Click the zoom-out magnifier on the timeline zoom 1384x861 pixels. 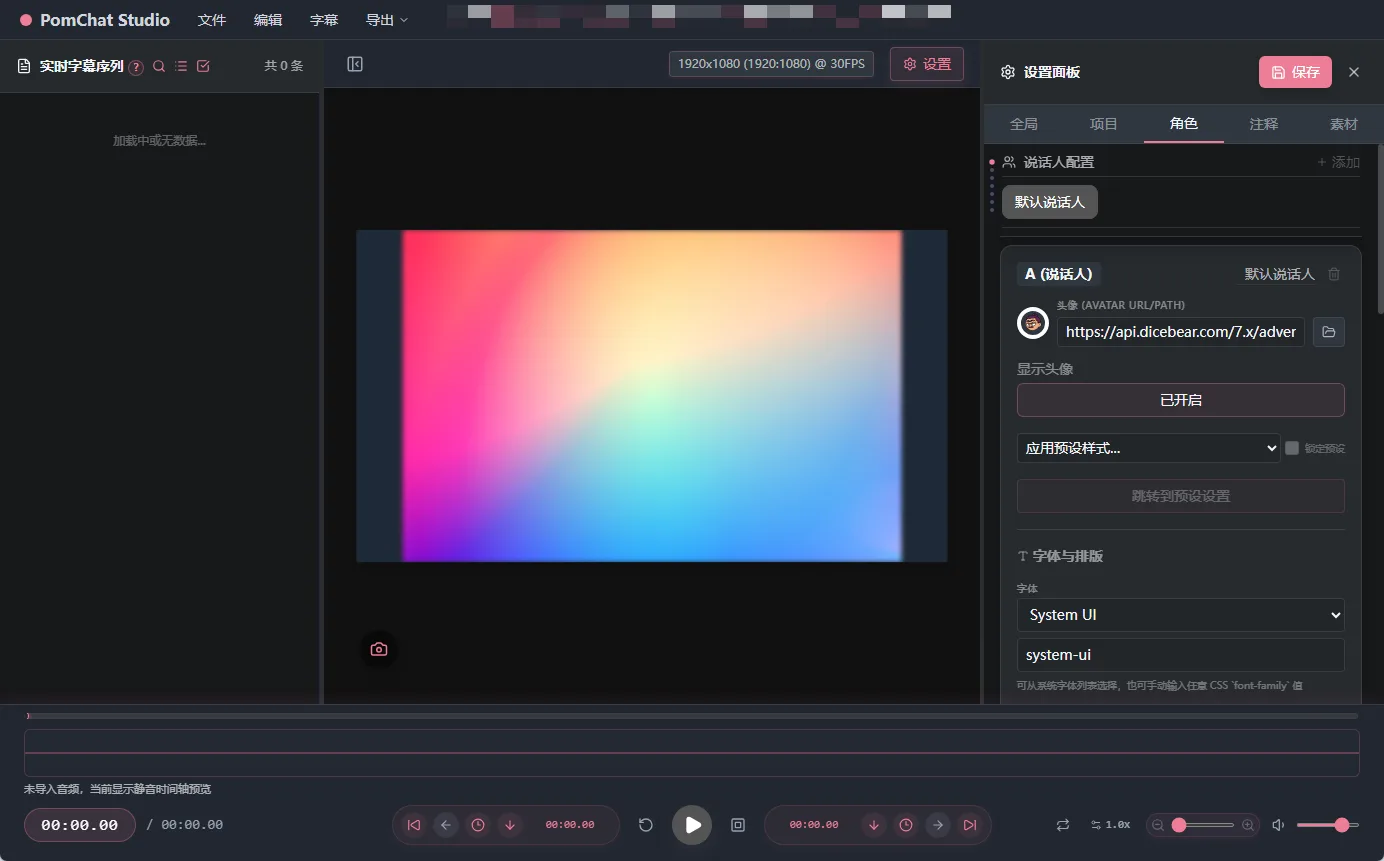pyautogui.click(x=1158, y=825)
